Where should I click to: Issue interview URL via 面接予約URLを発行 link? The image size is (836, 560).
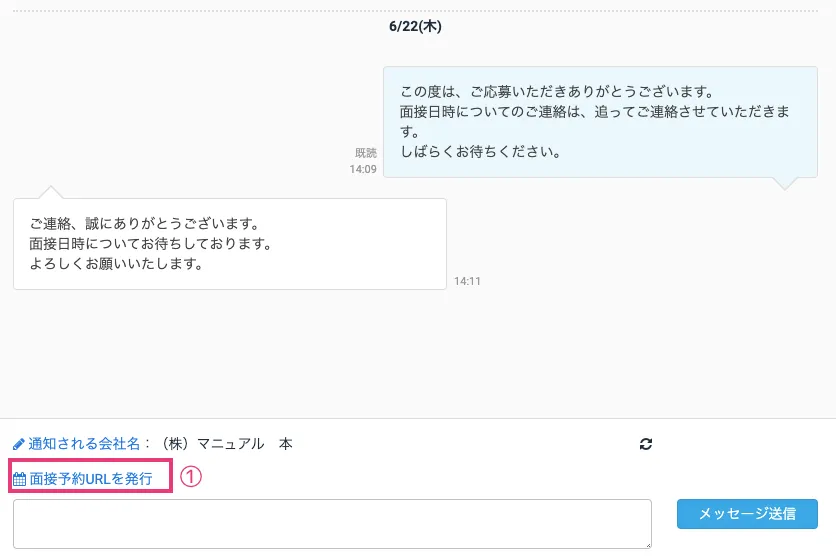pos(91,480)
